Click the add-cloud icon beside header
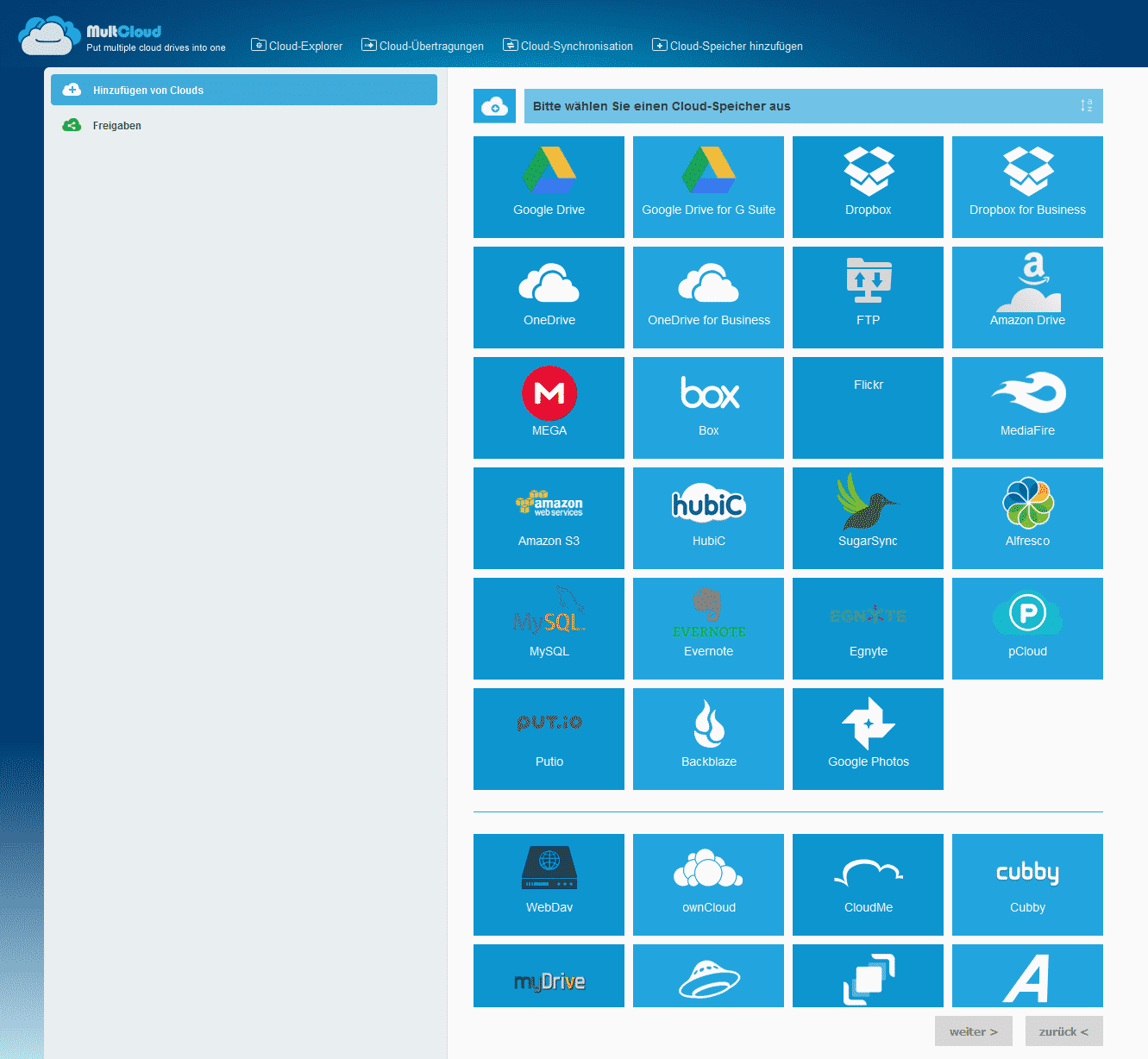 tap(494, 106)
